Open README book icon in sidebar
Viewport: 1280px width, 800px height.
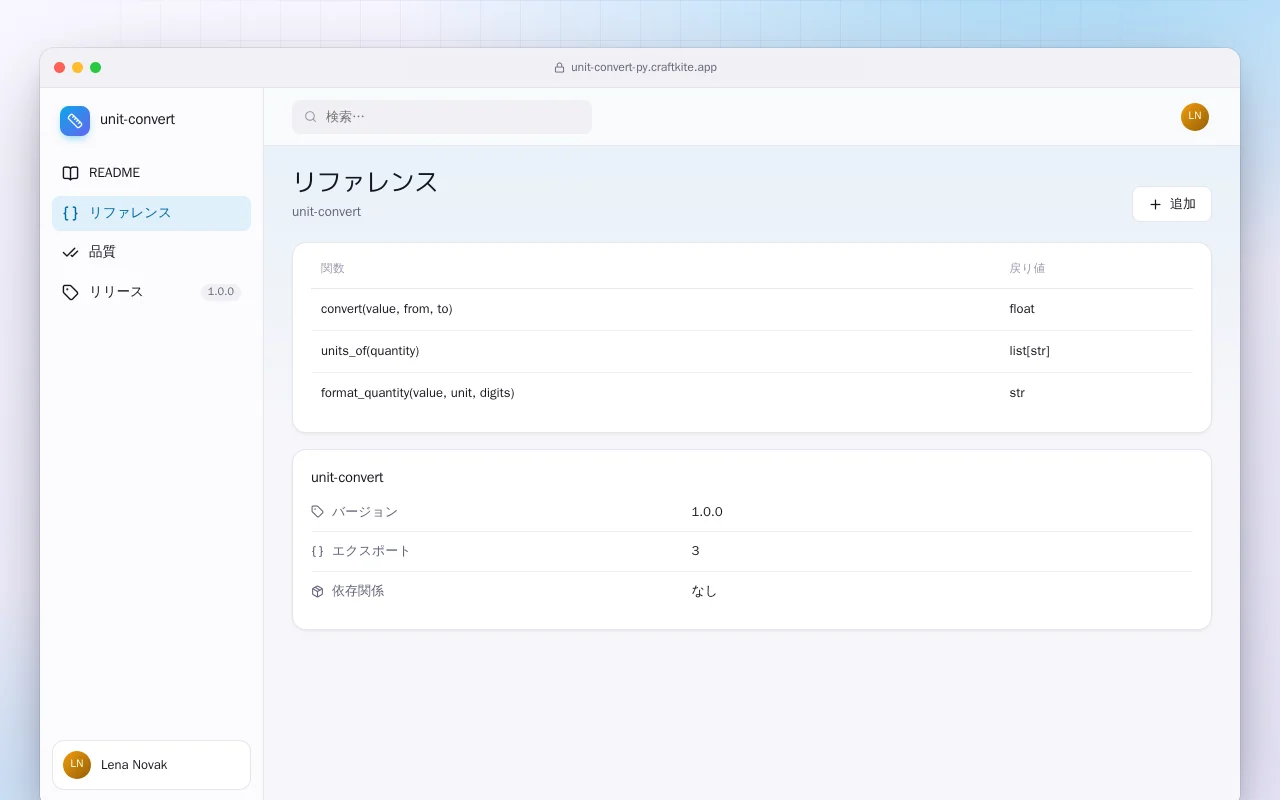point(70,173)
